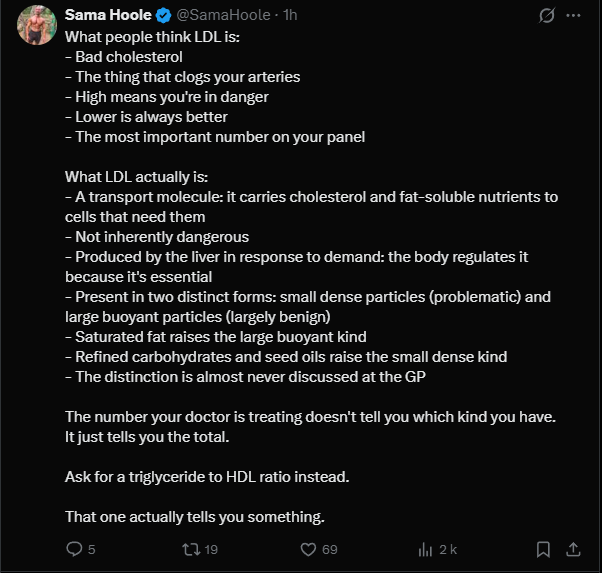The width and height of the screenshot is (602, 573).
Task: Click the 1h post timestamp
Action: (290, 16)
